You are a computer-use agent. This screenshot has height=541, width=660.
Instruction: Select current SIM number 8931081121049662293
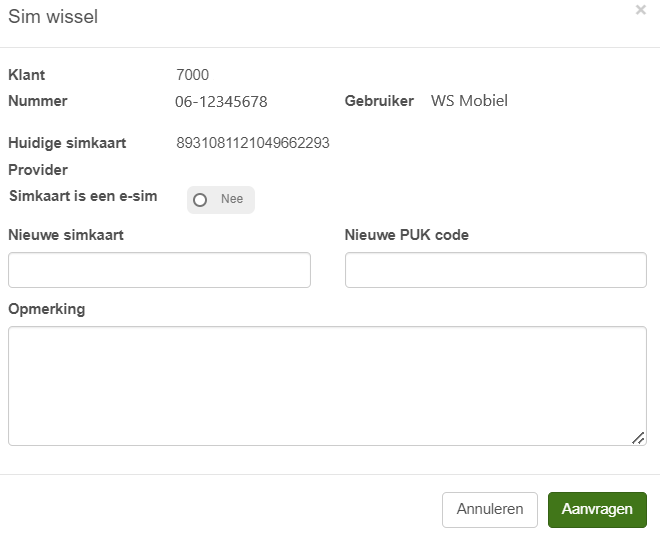pyautogui.click(x=253, y=143)
